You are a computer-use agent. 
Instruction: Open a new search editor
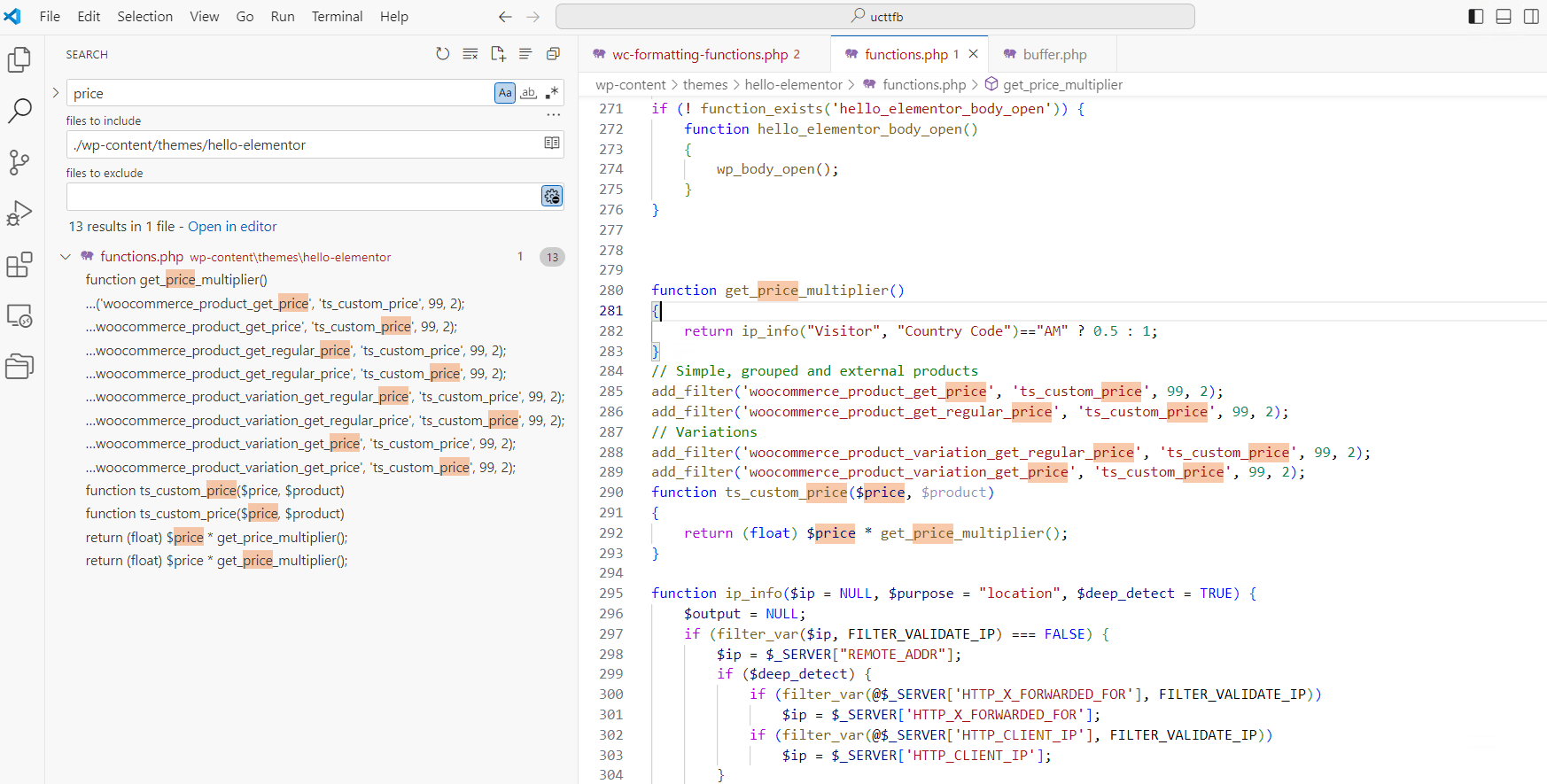pos(498,54)
